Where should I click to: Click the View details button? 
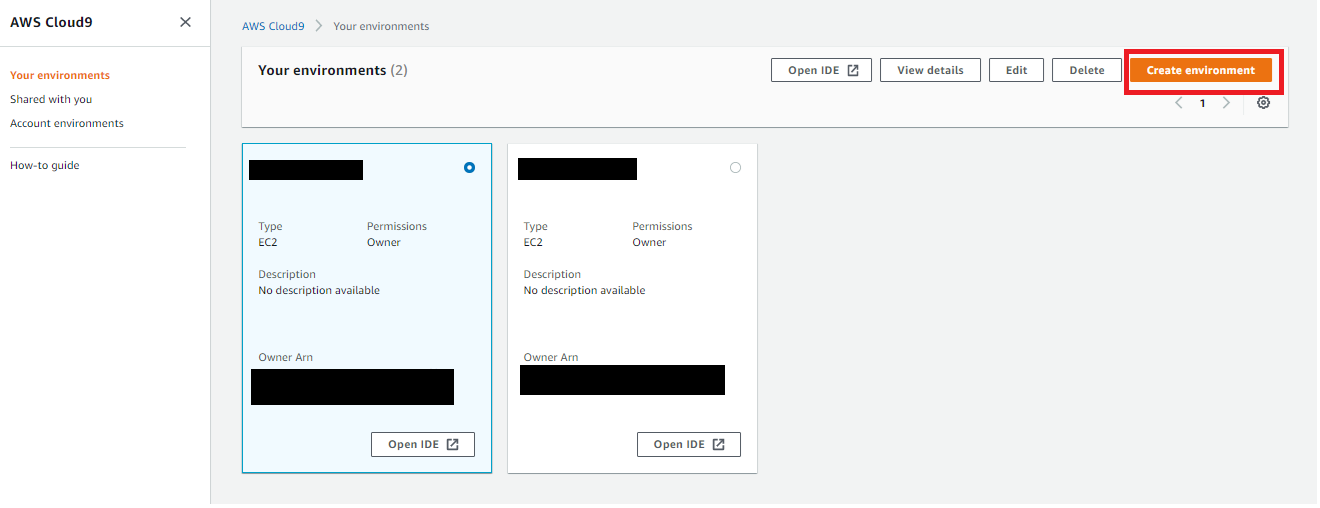click(930, 70)
